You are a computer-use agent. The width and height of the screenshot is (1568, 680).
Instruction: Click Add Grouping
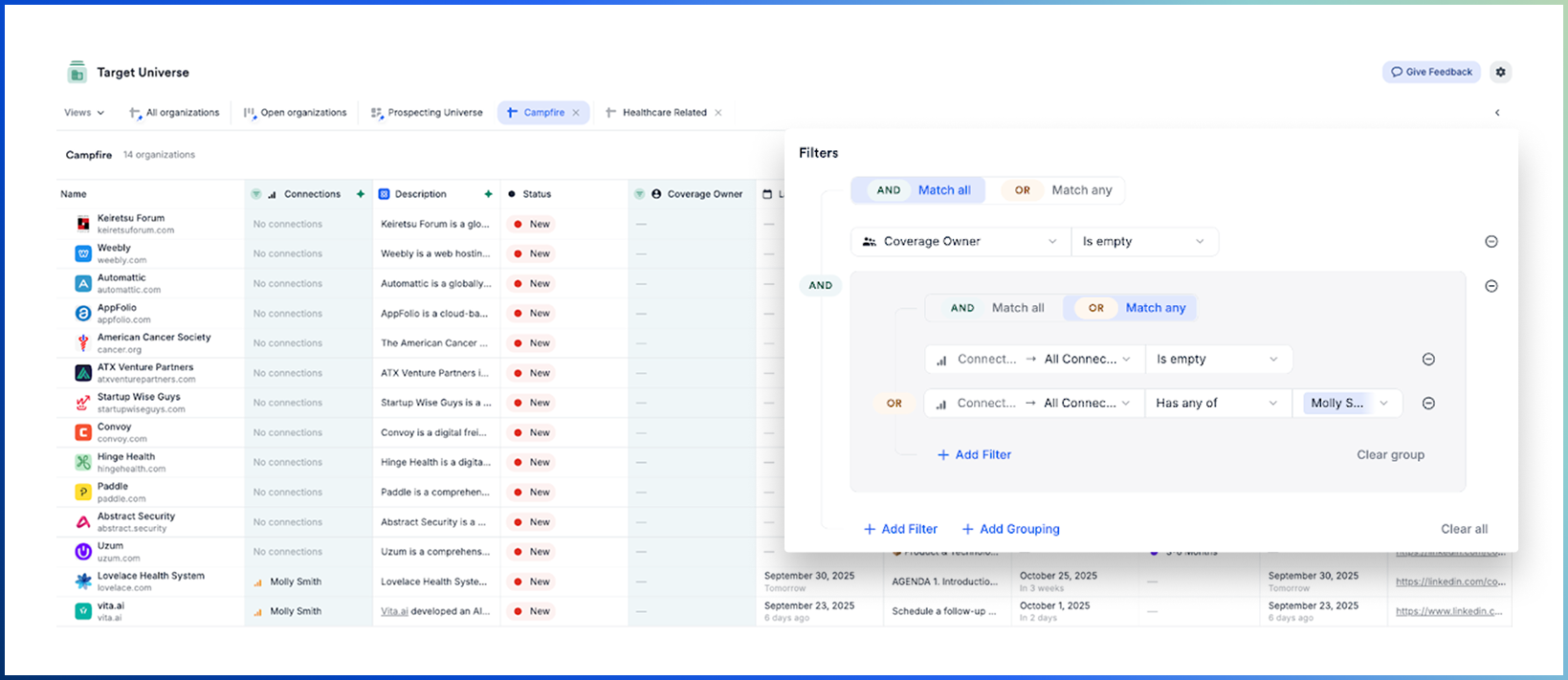coord(1010,529)
